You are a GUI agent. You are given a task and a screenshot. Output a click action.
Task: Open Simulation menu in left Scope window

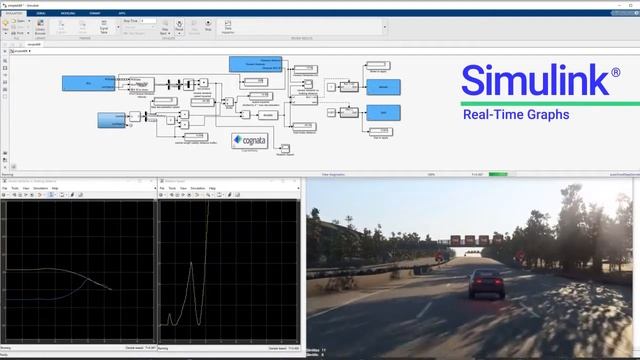tap(40, 188)
